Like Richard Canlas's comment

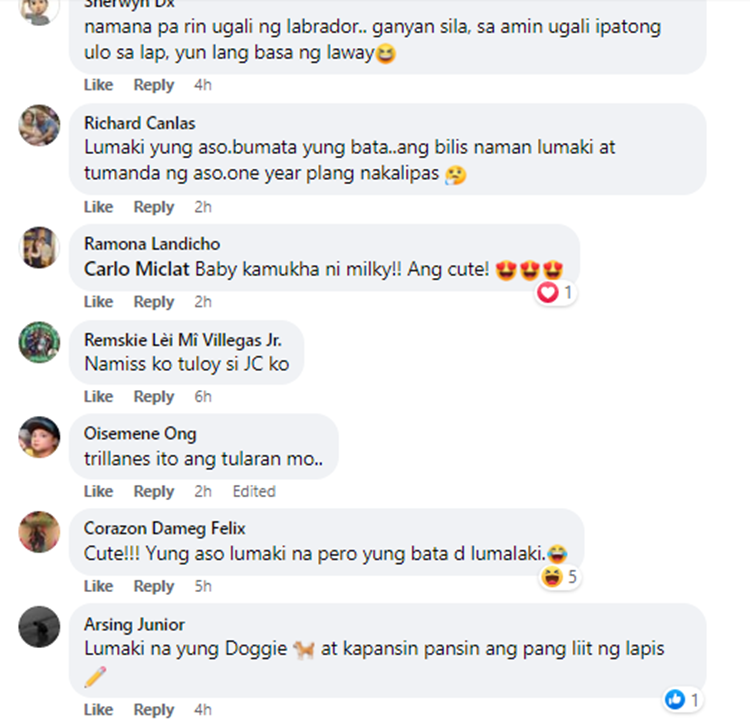coord(99,207)
